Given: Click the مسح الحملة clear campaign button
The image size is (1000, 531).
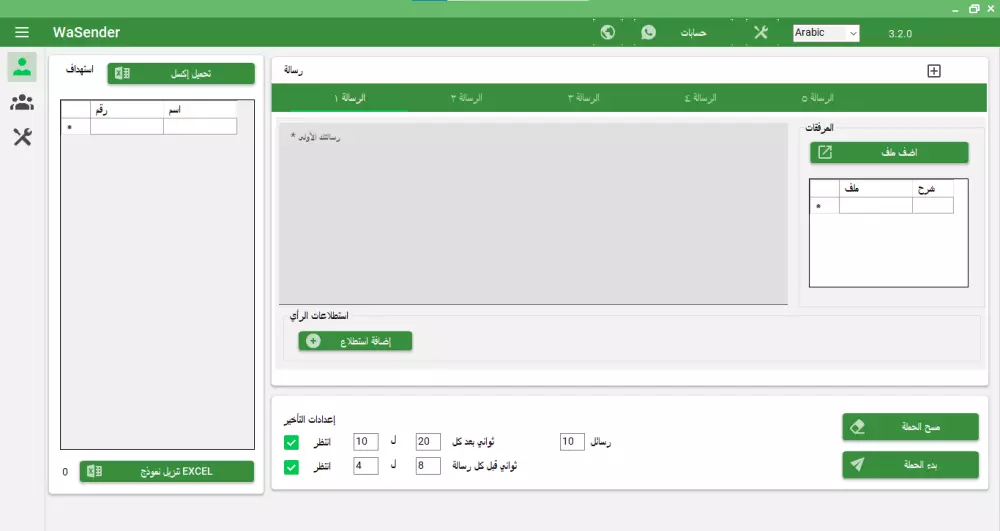Looking at the screenshot, I should point(910,426).
